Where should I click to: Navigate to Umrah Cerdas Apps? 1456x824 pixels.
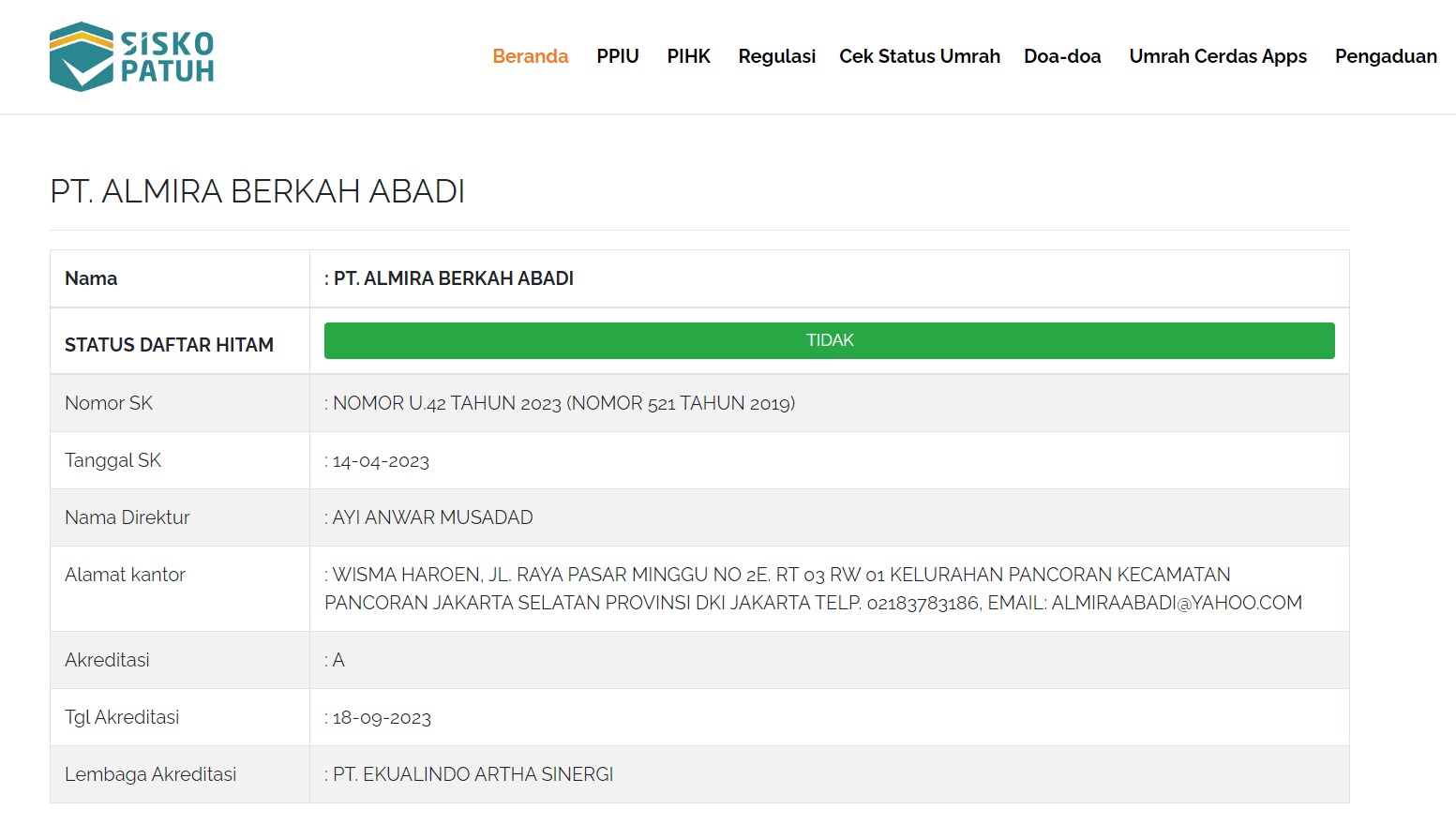(x=1218, y=56)
